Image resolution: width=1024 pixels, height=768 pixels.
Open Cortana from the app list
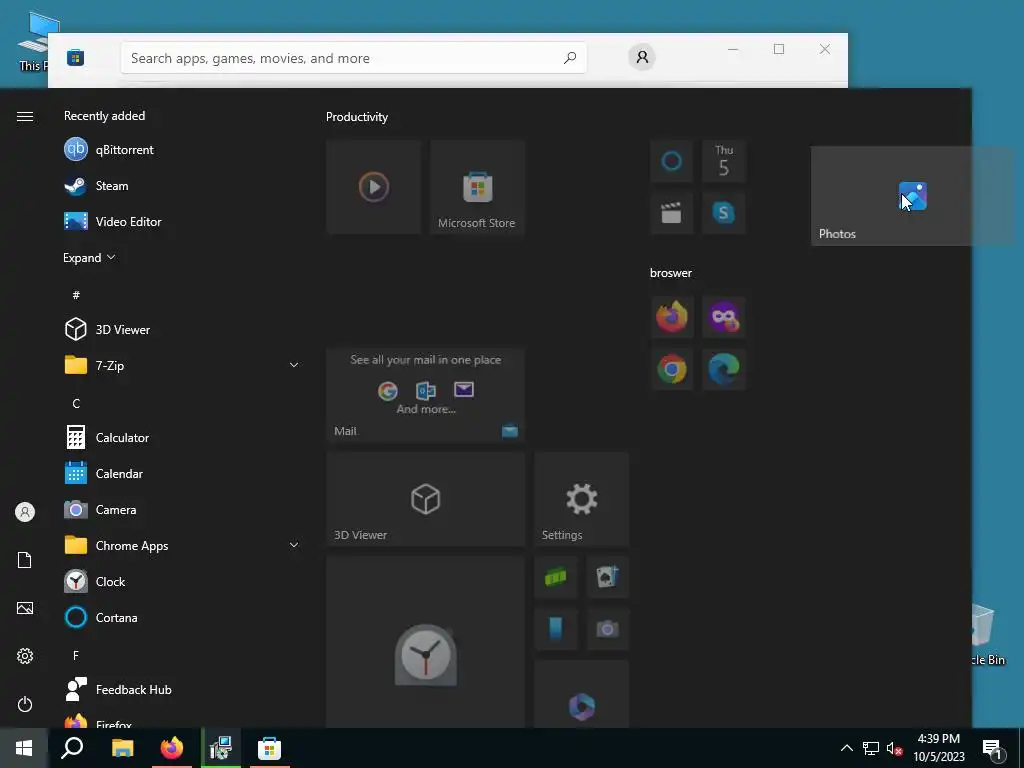(x=182, y=617)
